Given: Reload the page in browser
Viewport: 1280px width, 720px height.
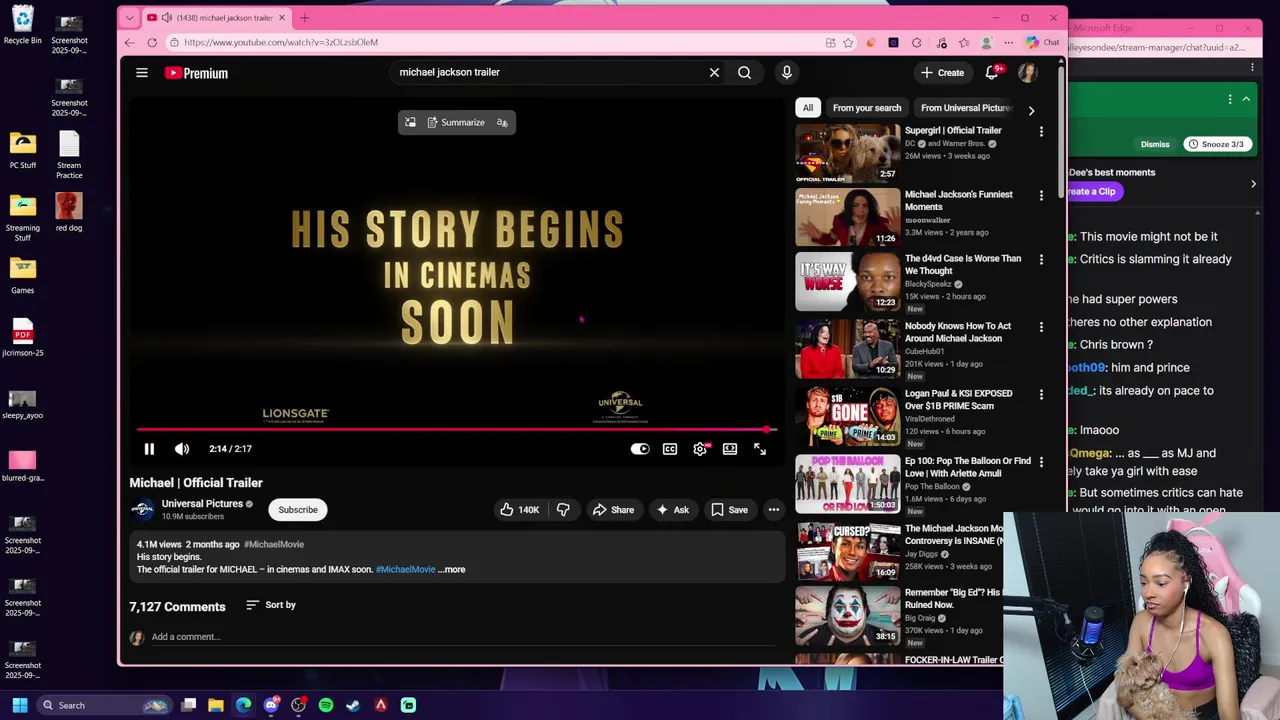Looking at the screenshot, I should tap(152, 42).
